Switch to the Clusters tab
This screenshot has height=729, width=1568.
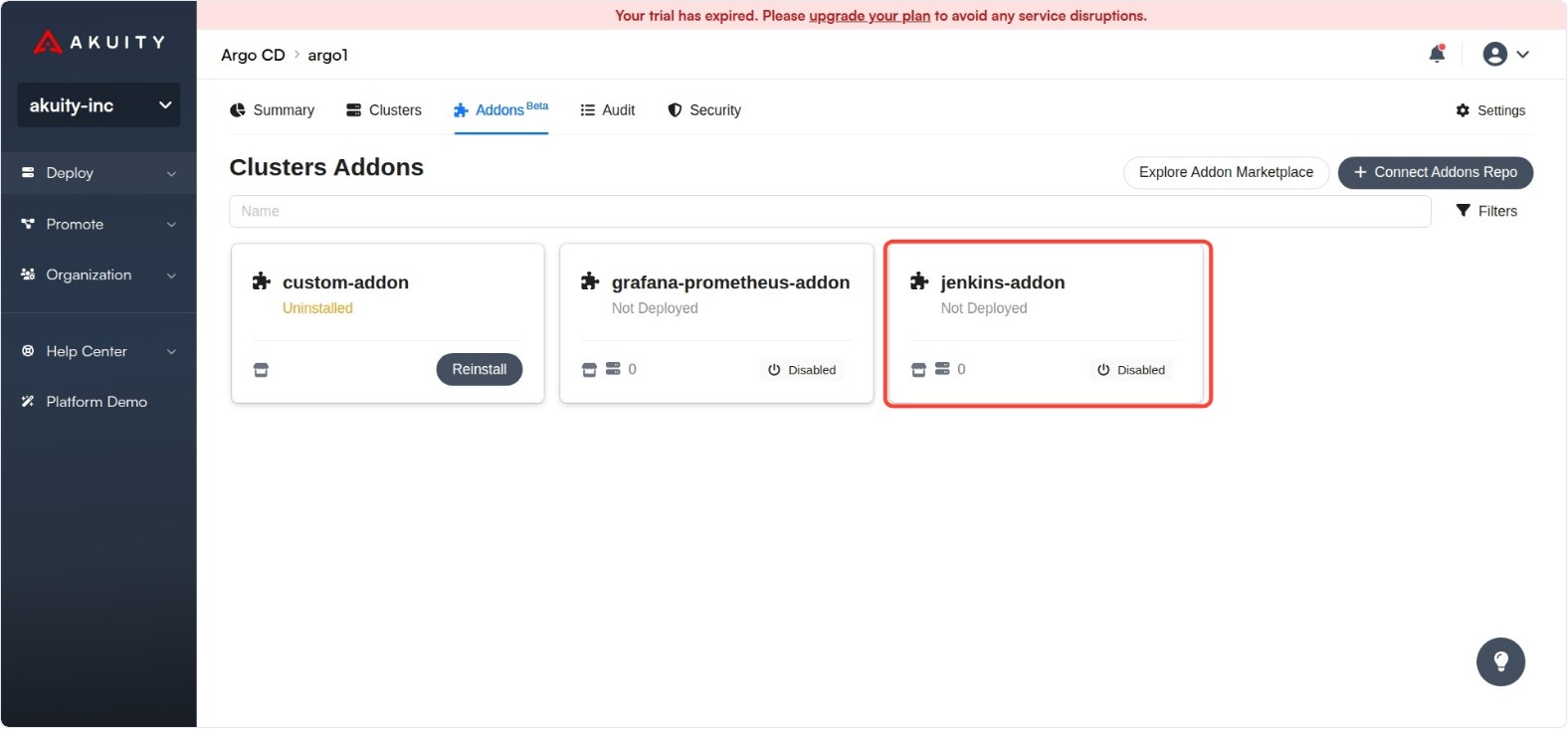pyautogui.click(x=383, y=110)
